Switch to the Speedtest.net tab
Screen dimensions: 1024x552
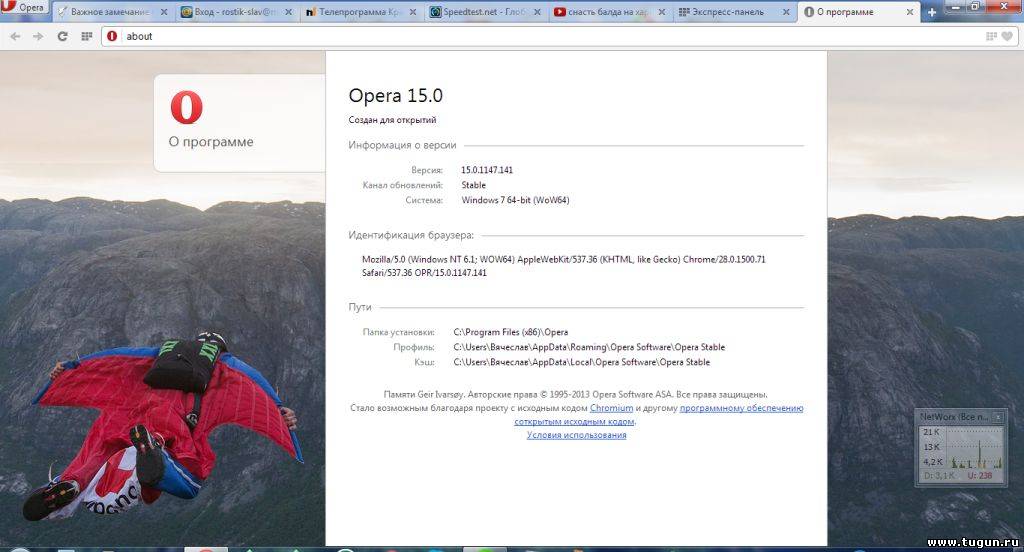pyautogui.click(x=485, y=12)
